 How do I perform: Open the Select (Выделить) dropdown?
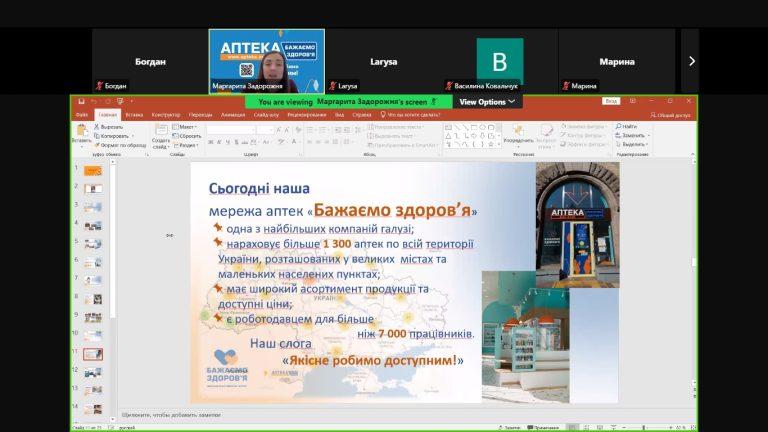pyautogui.click(x=633, y=144)
